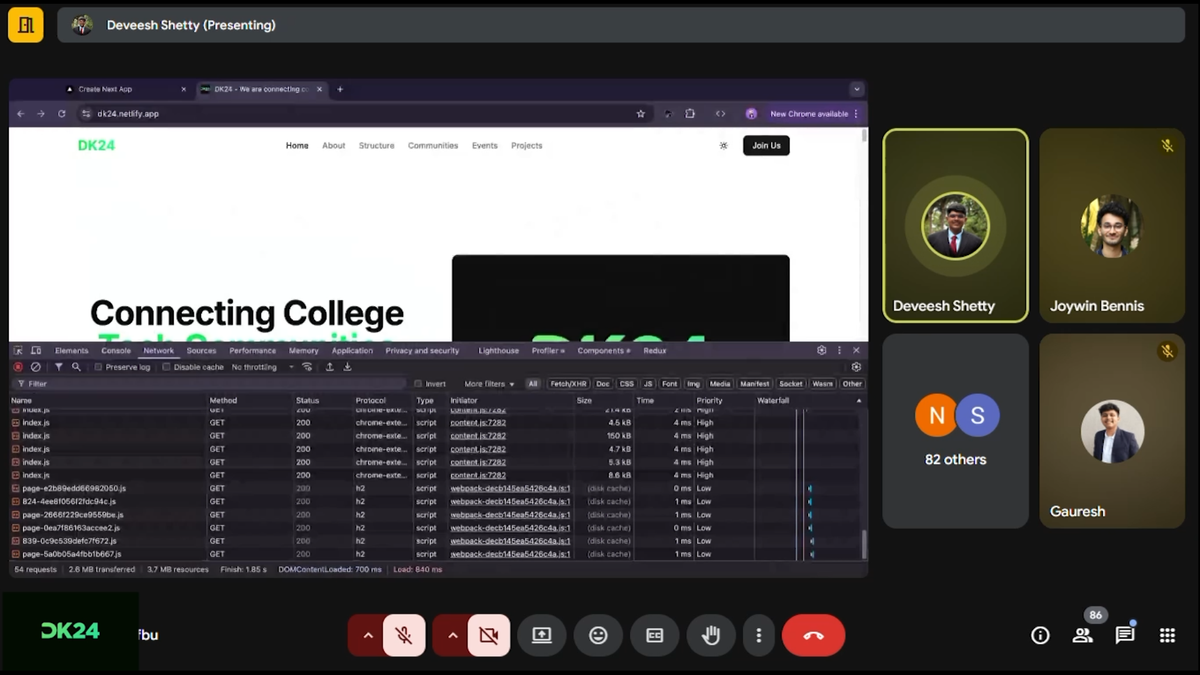Click the 82 others participant tile
1200x675 pixels.
955,431
